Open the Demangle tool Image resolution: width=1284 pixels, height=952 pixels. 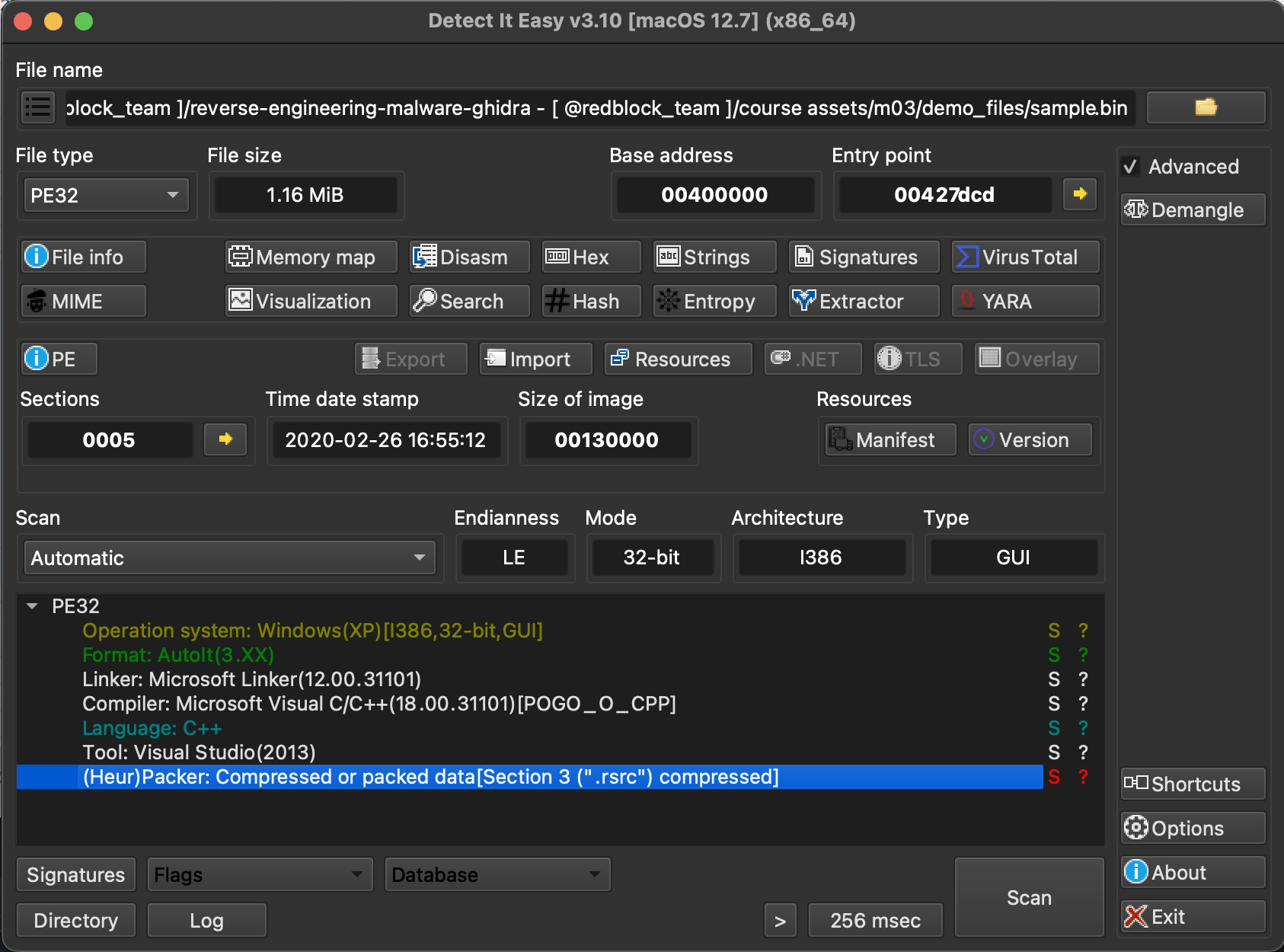(1193, 209)
